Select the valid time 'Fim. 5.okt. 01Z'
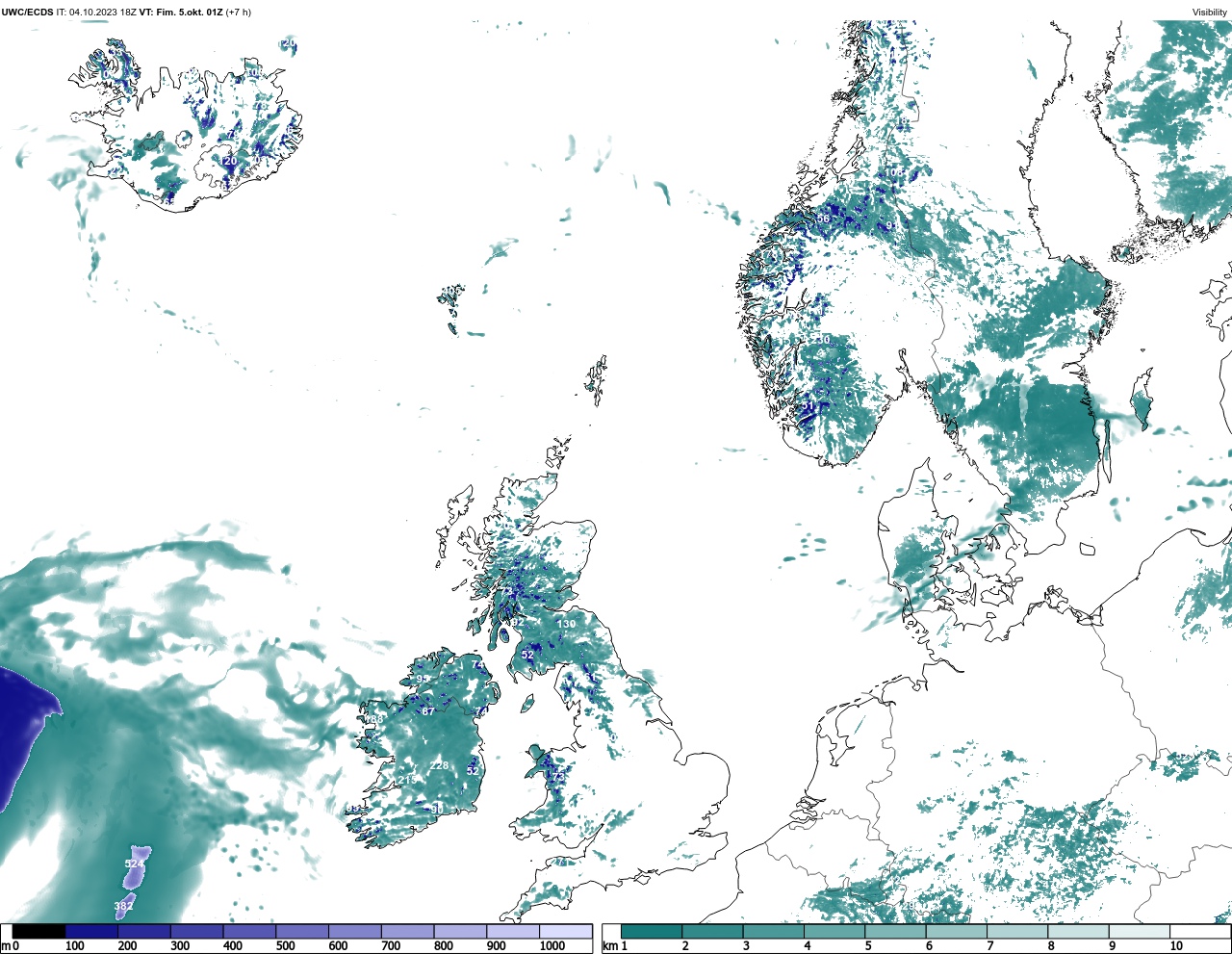Image resolution: width=1232 pixels, height=954 pixels. 189,12
